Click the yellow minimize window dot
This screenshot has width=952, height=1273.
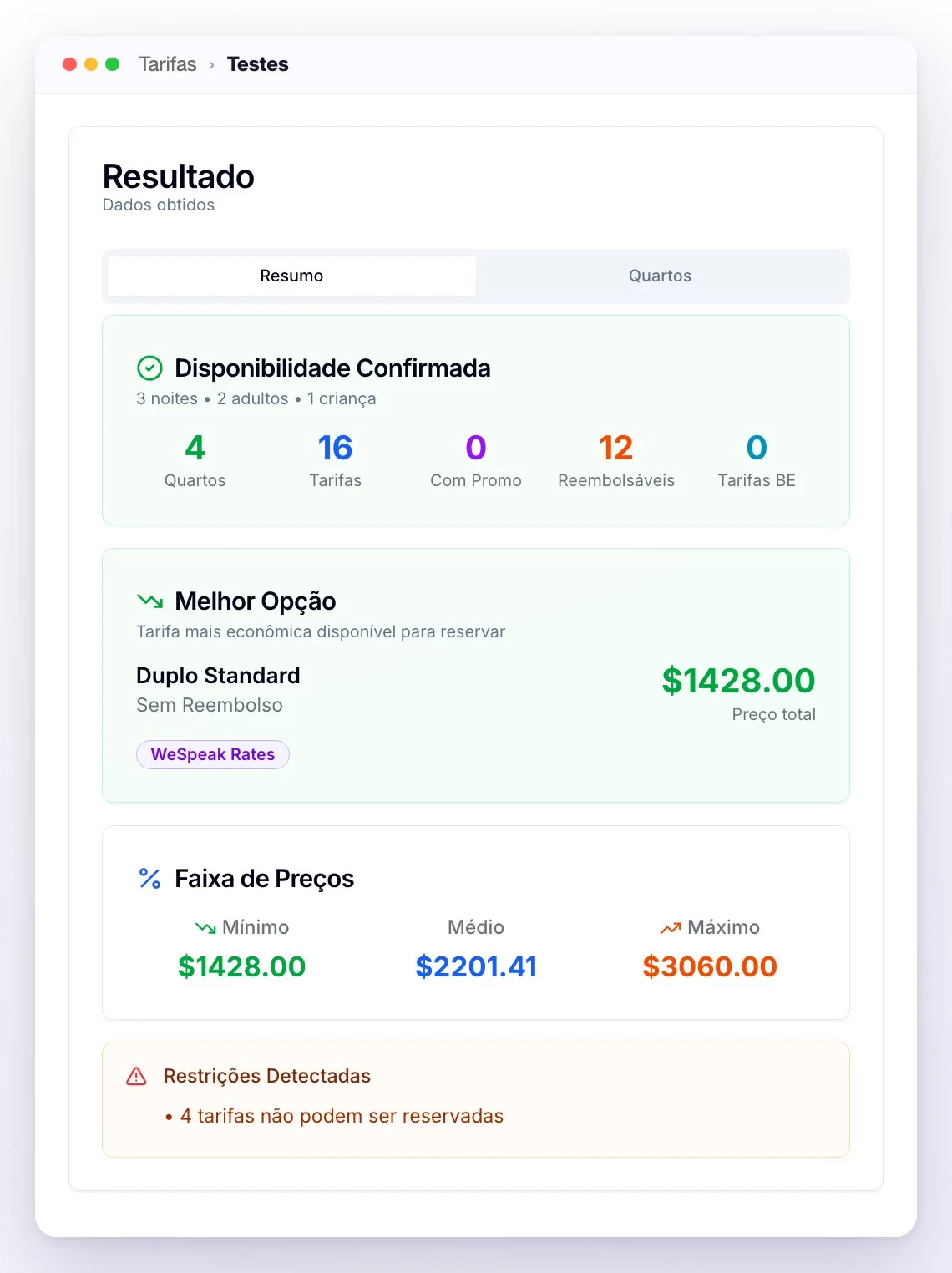91,64
